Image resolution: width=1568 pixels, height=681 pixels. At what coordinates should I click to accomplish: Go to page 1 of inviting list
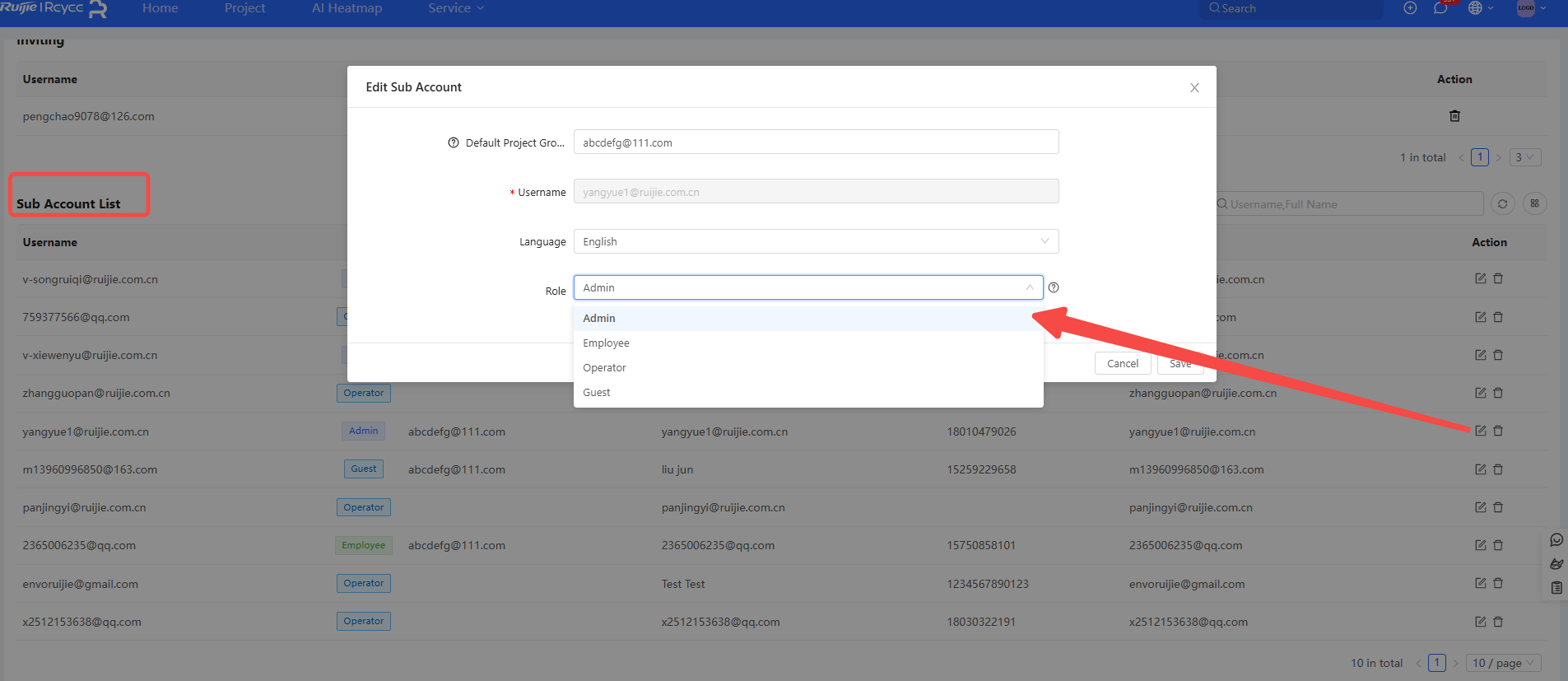(1480, 157)
